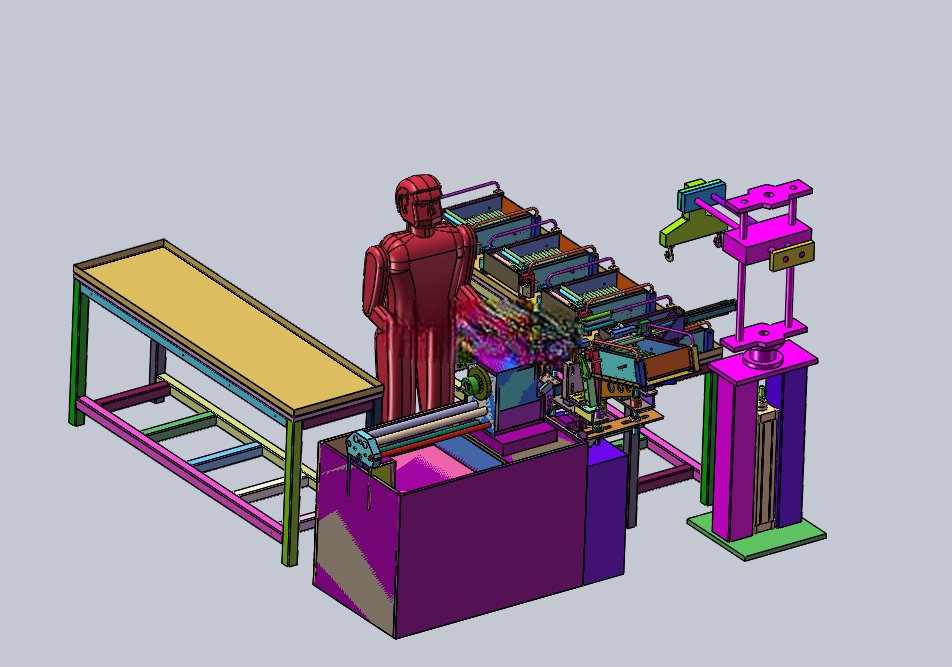Click the magenta top plate of the press

click(770, 195)
